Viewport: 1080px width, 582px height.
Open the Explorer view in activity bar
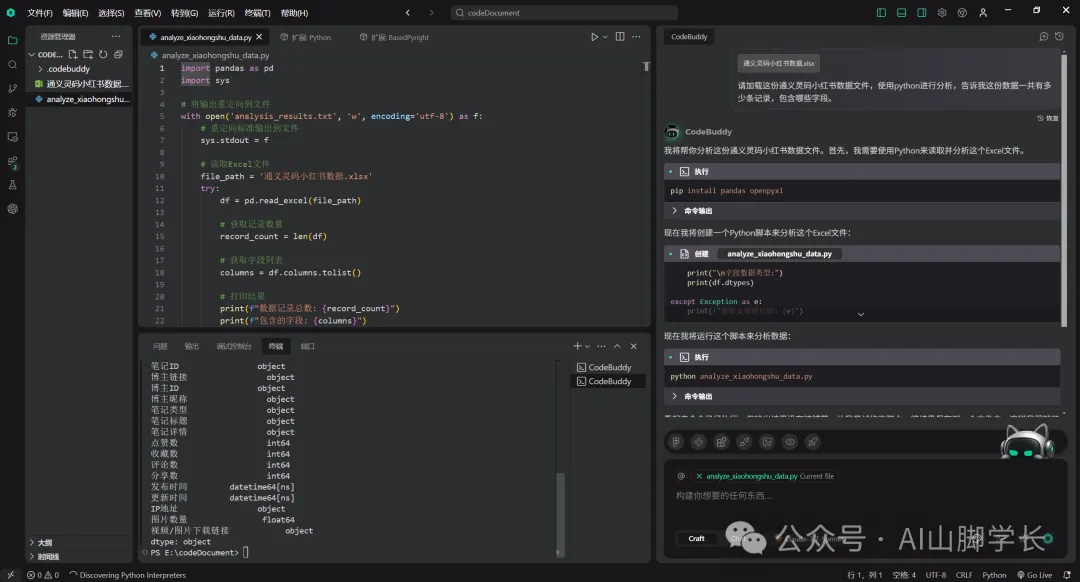click(x=12, y=41)
